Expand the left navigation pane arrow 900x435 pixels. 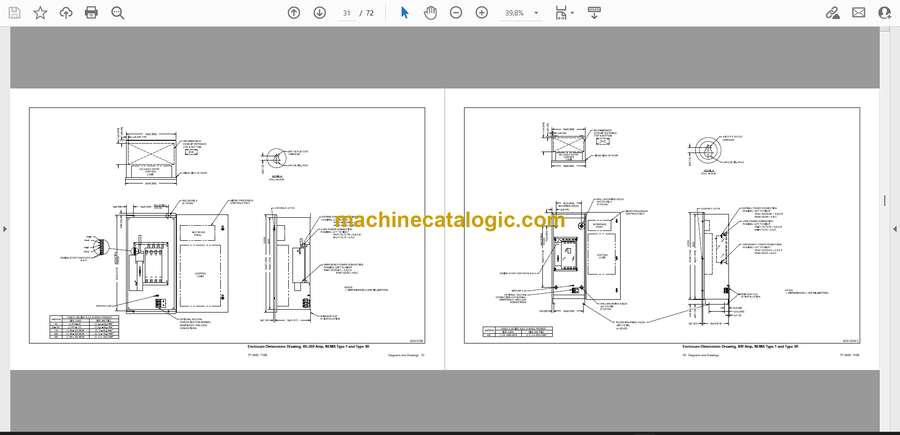[x=5, y=229]
